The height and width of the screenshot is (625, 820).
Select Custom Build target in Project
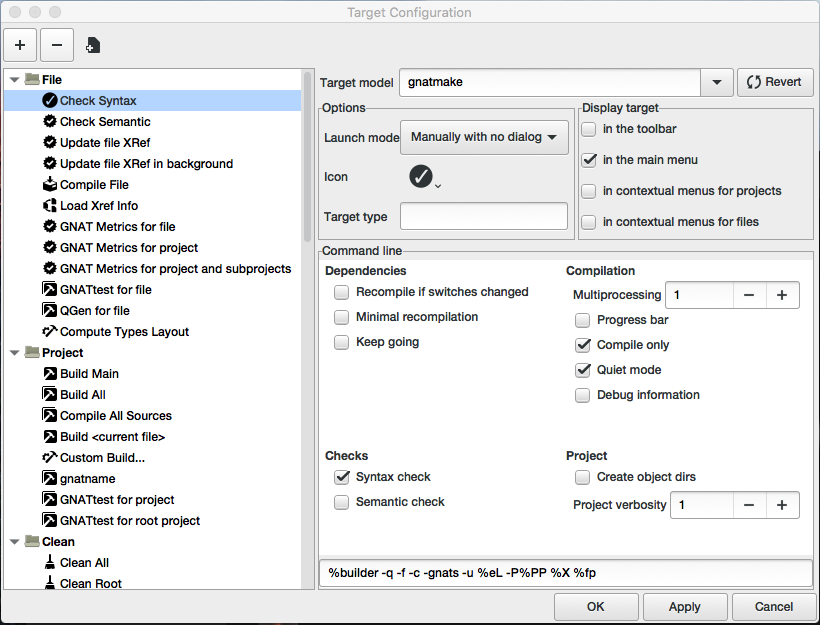point(102,458)
